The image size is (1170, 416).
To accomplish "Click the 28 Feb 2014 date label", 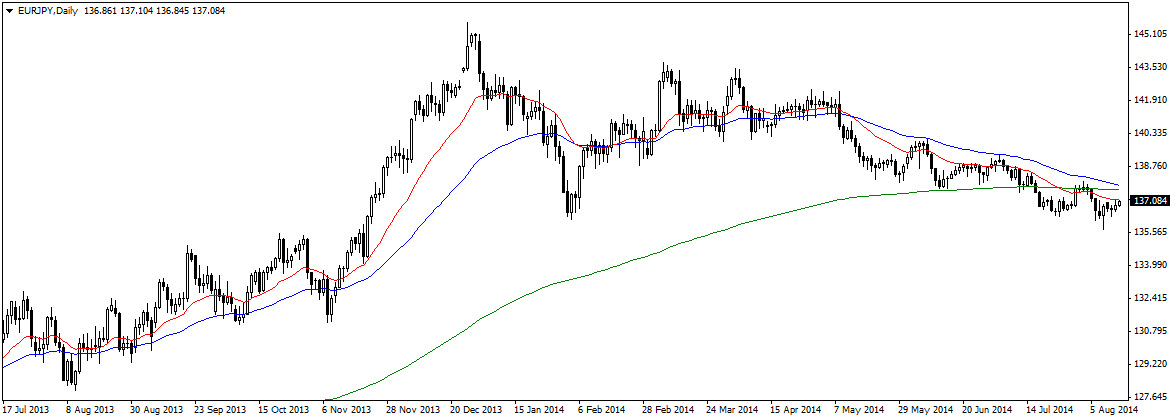I will (669, 409).
